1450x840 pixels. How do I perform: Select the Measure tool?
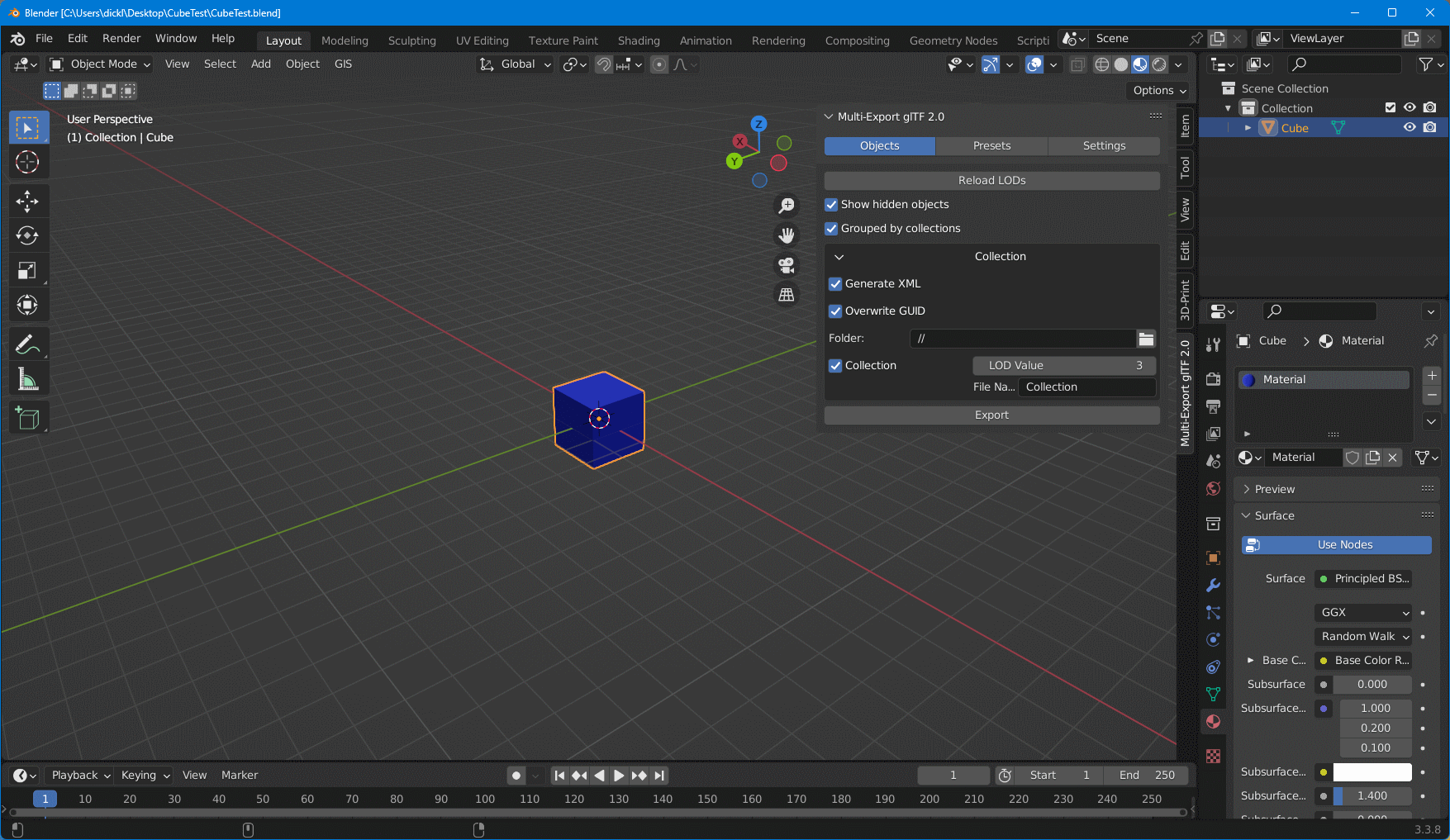tap(28, 379)
